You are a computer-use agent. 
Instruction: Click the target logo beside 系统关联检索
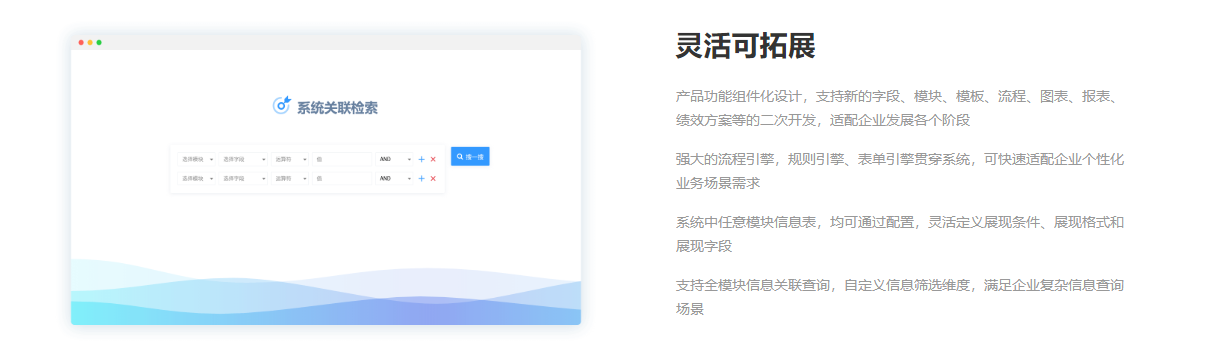pyautogui.click(x=282, y=105)
